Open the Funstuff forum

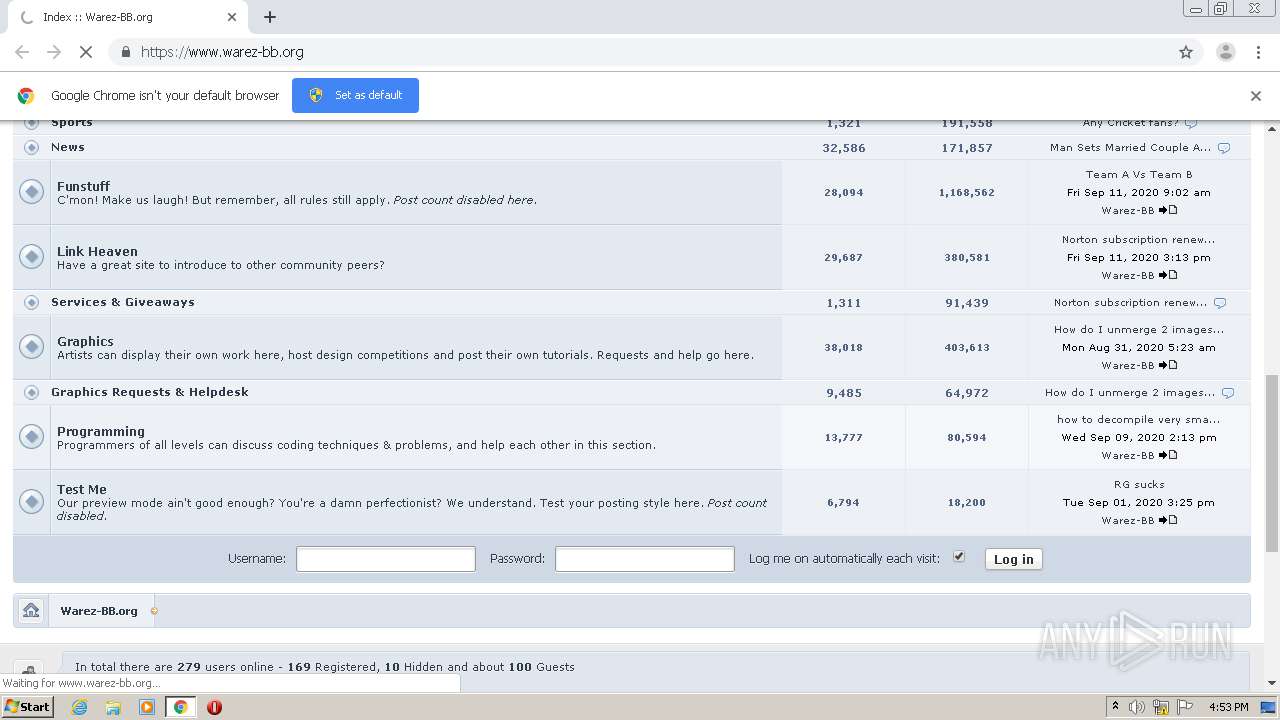point(83,186)
